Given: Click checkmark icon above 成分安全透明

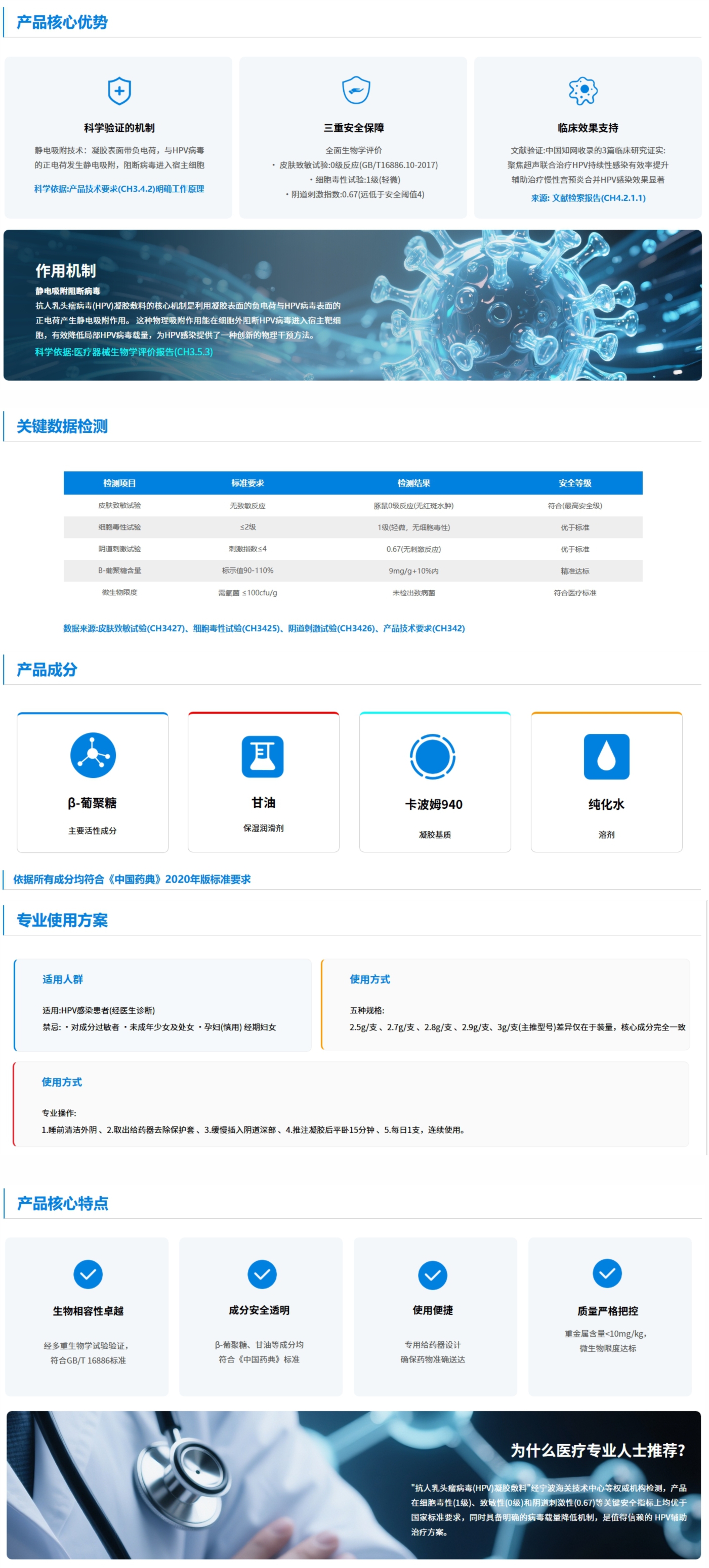Looking at the screenshot, I should [x=262, y=1273].
